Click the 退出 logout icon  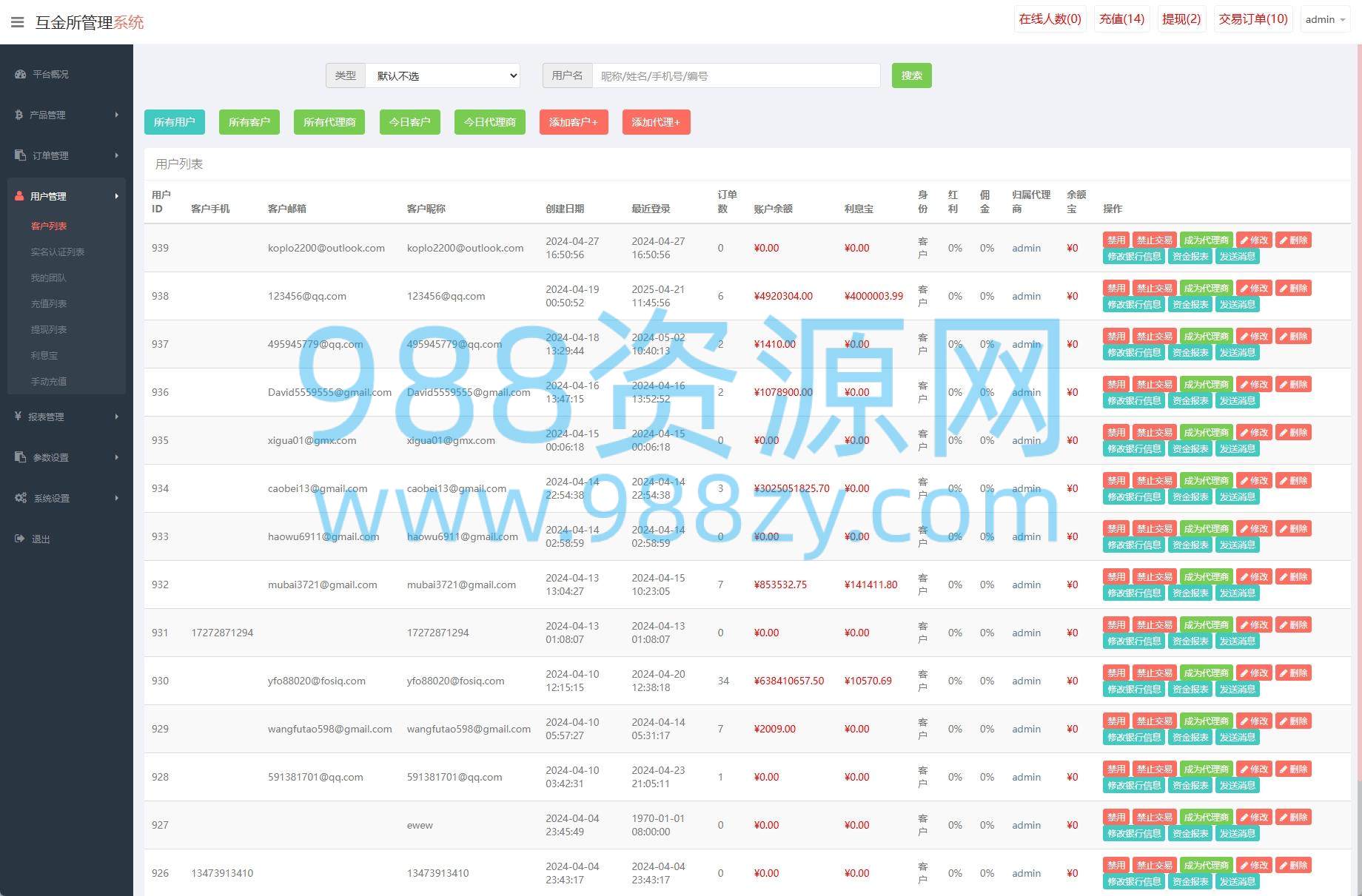[20, 539]
